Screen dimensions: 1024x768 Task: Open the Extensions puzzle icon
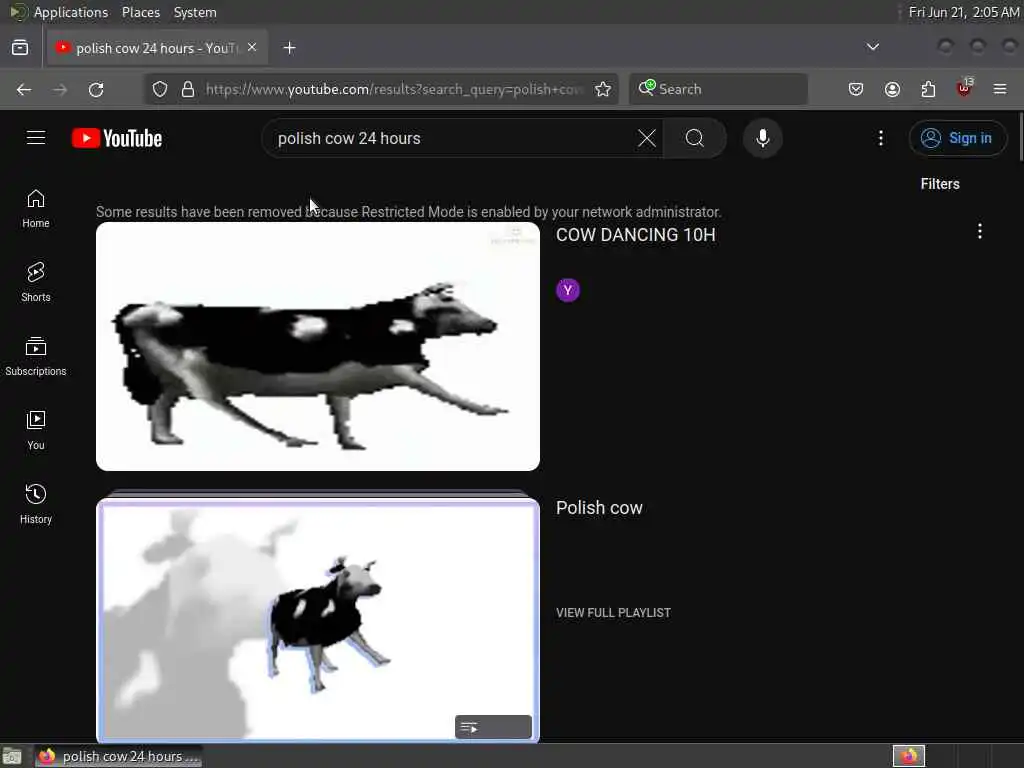(928, 89)
